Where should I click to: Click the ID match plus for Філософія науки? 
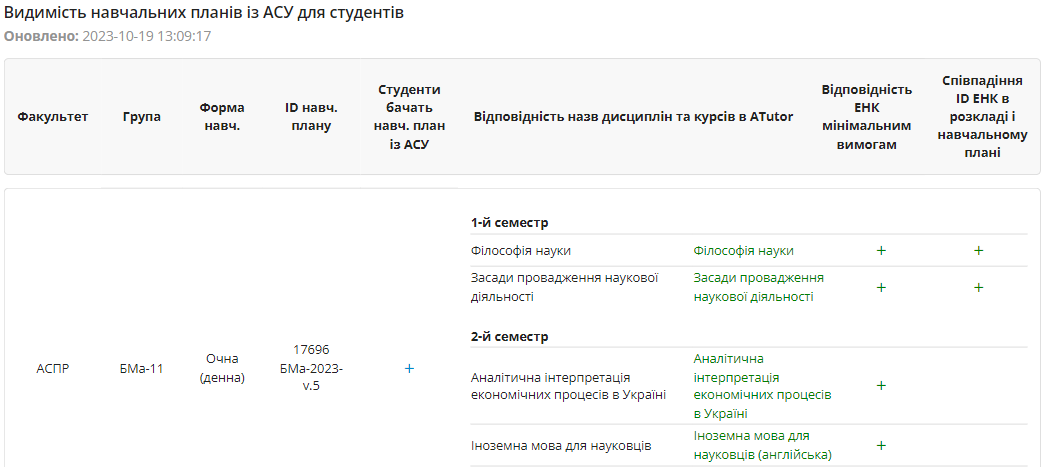click(978, 251)
